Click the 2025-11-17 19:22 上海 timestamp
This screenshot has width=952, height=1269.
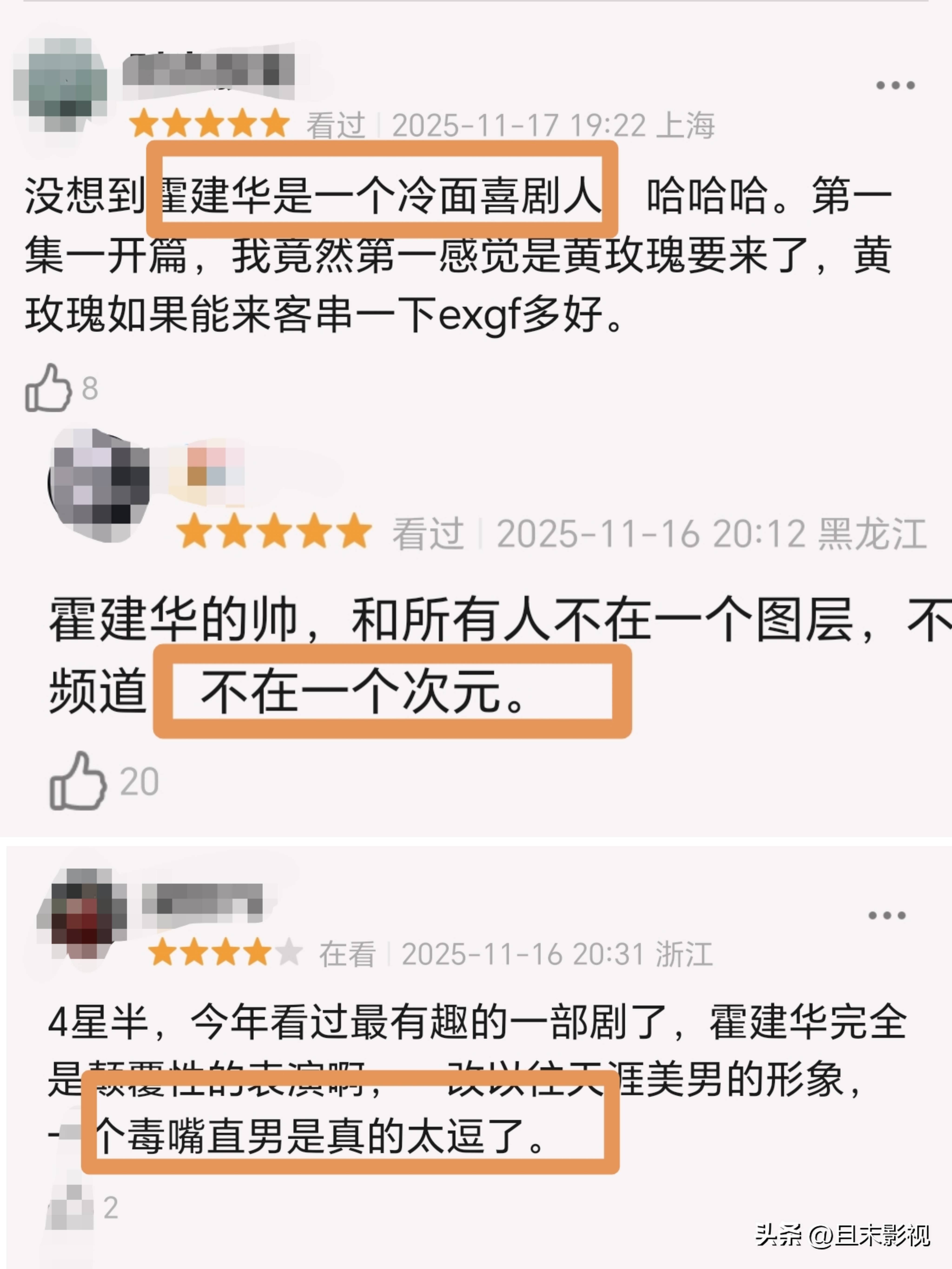553,126
